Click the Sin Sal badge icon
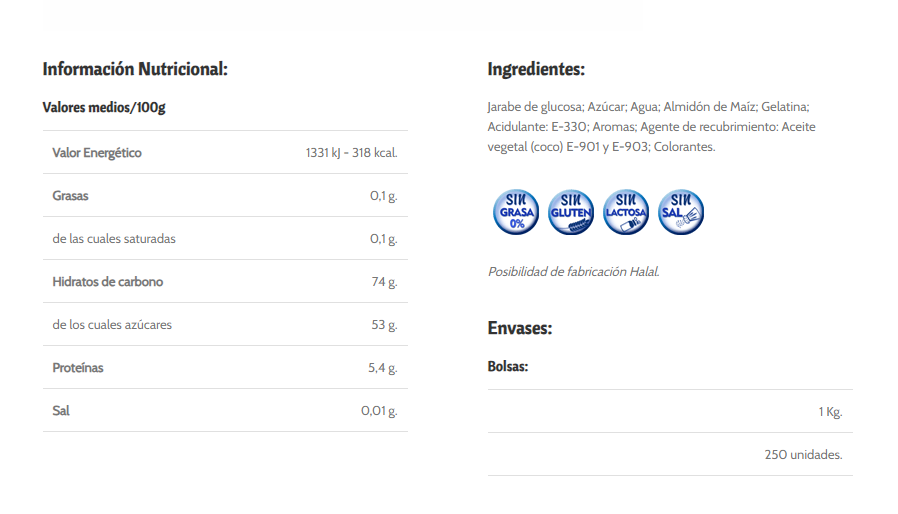Image resolution: width=898 pixels, height=514 pixels. pos(681,212)
